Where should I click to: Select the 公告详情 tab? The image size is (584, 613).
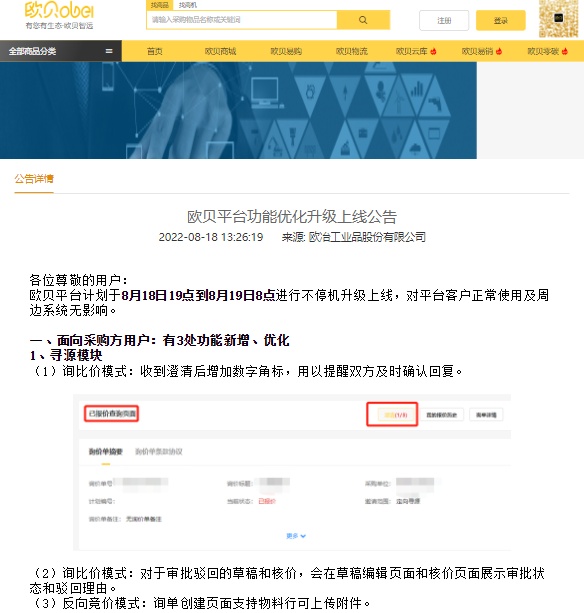[x=34, y=179]
